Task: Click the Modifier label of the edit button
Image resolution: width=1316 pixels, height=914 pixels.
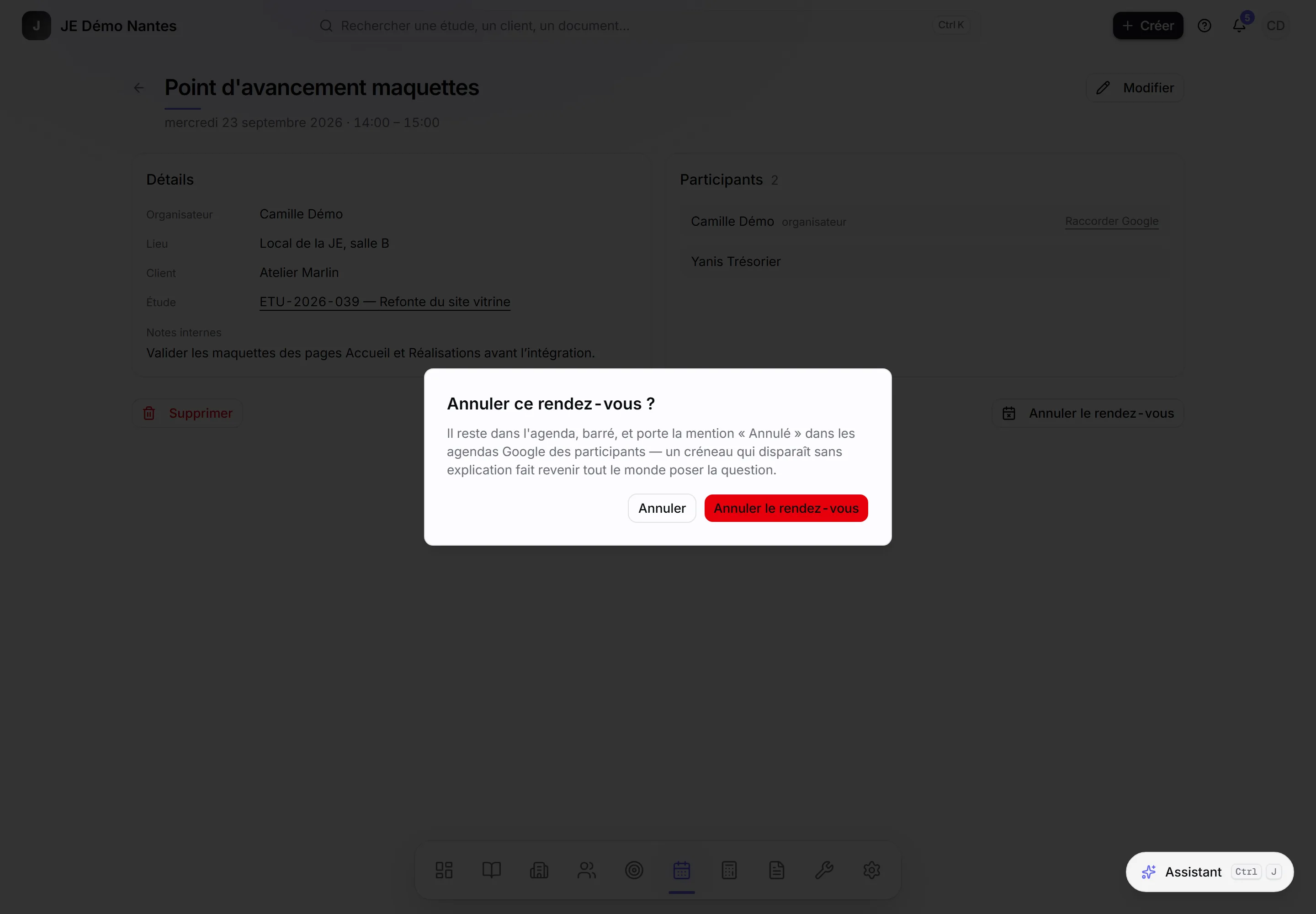Action: click(1148, 88)
